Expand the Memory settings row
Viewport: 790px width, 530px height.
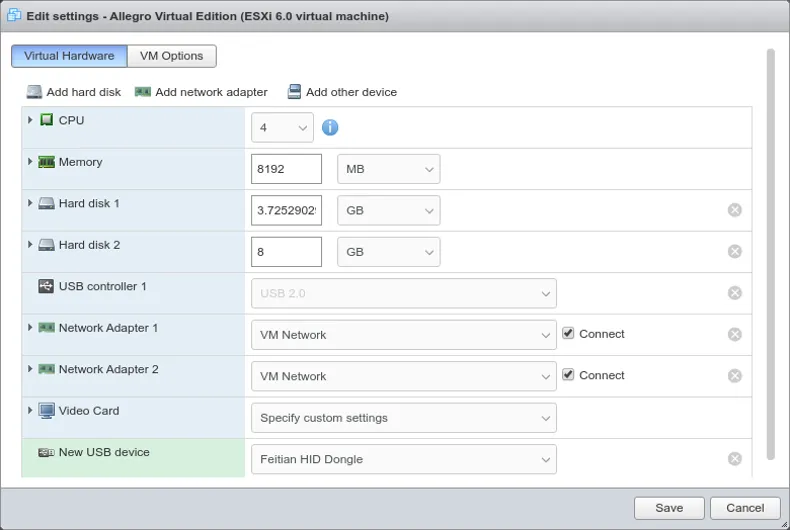pos(31,162)
